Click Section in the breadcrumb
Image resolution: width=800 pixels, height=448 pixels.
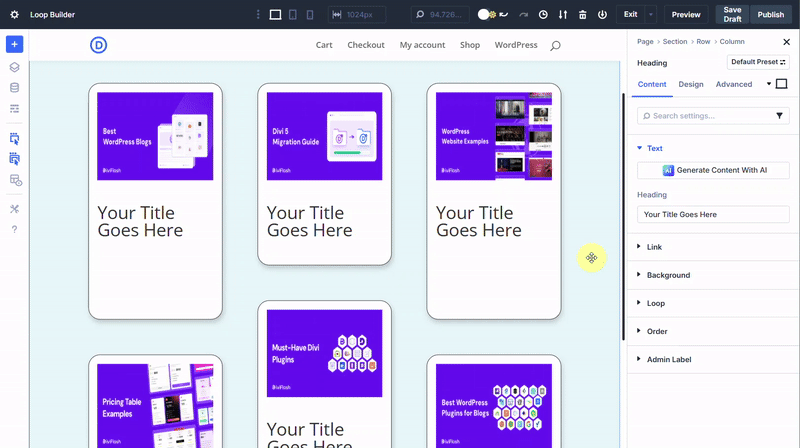[x=674, y=41]
